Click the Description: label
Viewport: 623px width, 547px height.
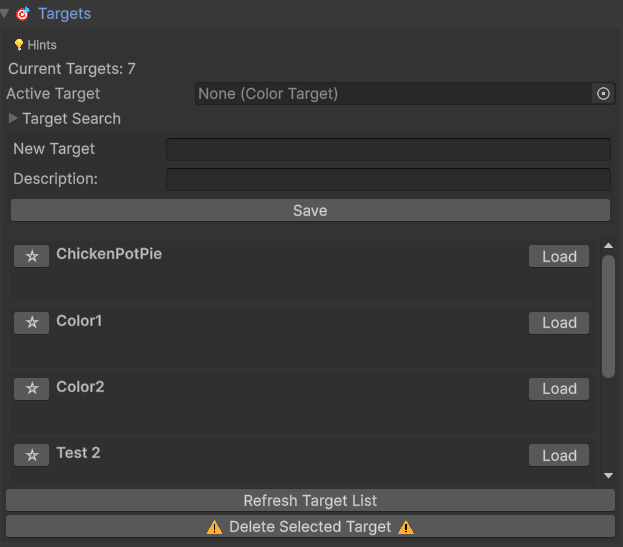point(56,179)
